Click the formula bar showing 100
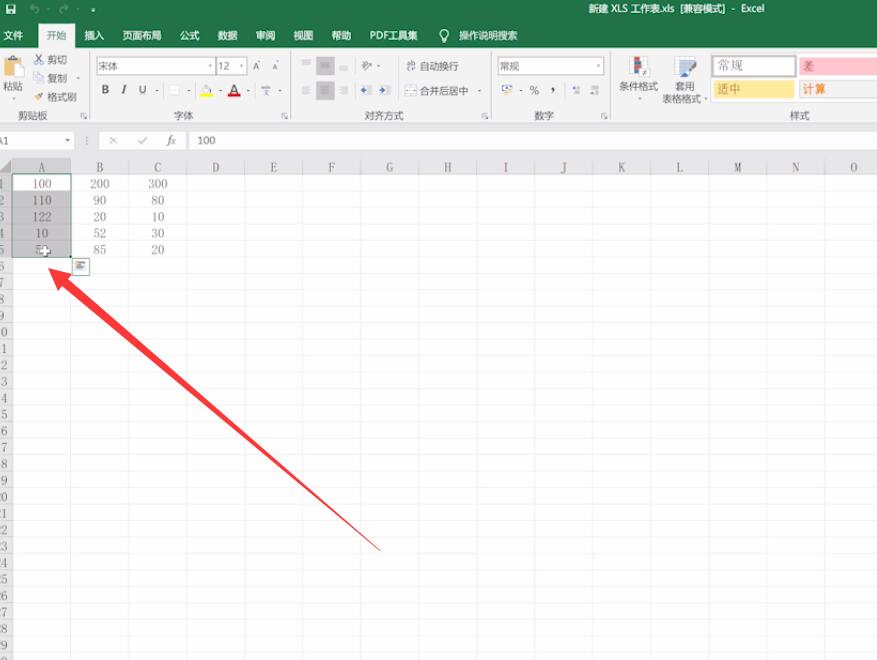Viewport: 877px width, 660px height. coord(533,140)
